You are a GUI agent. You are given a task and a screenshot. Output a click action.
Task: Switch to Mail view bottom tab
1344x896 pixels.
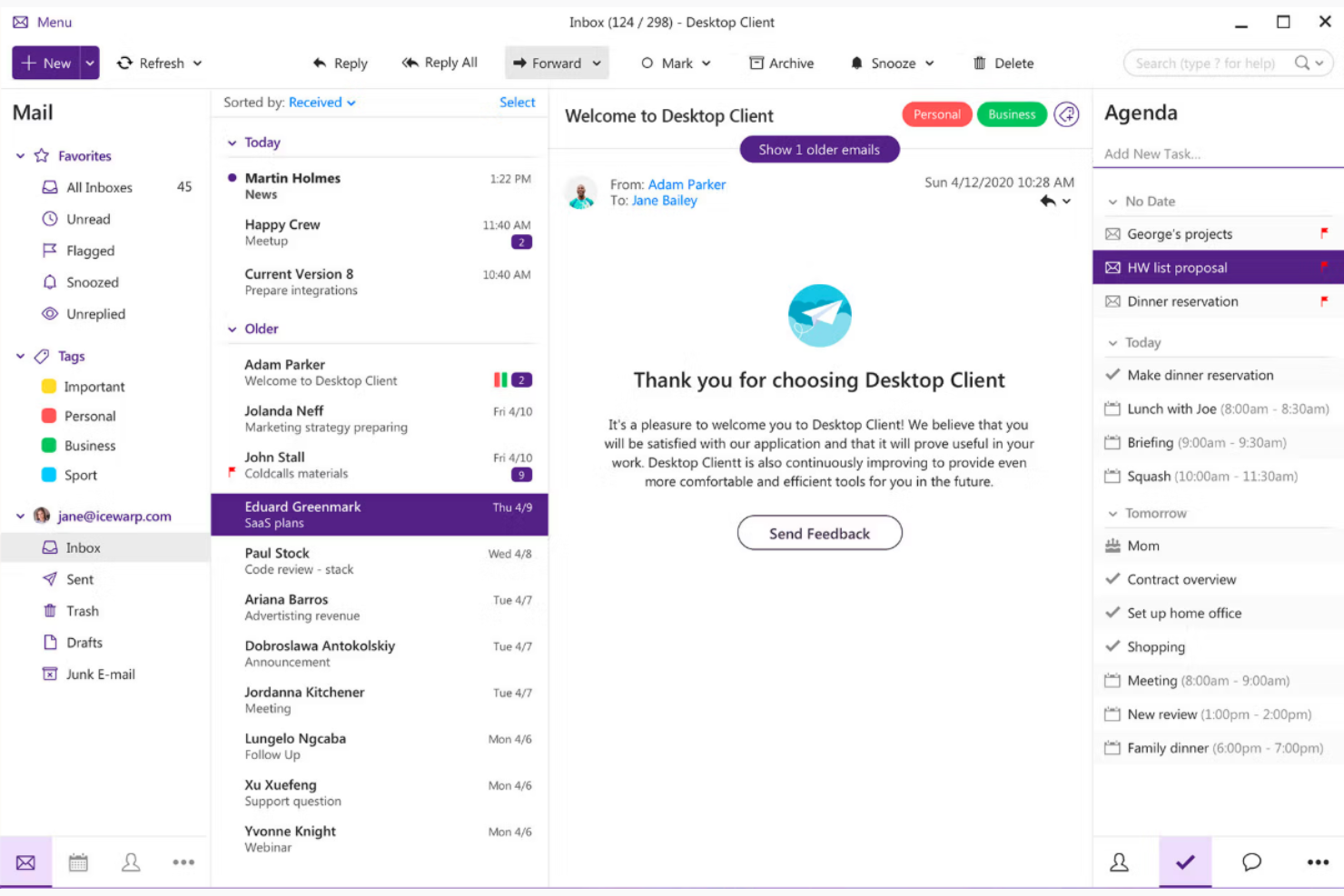pyautogui.click(x=26, y=862)
